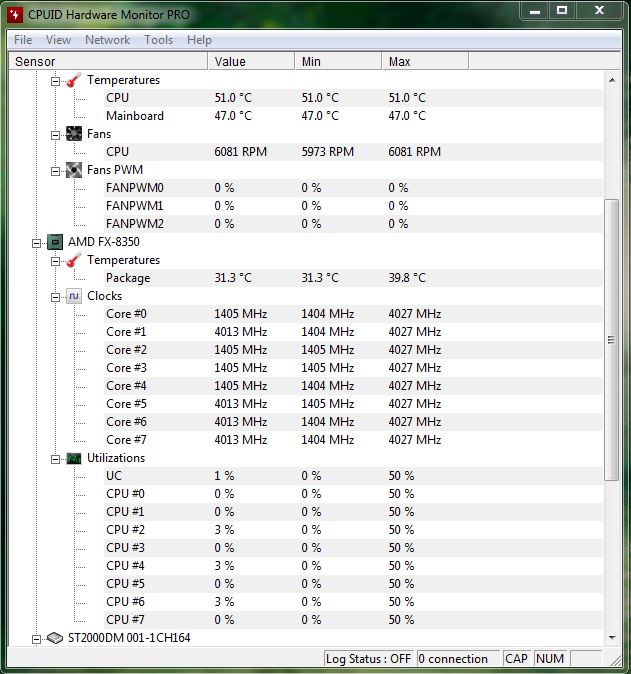Click the ST2000DM hard drive icon
The height and width of the screenshot is (674, 631).
[55, 638]
